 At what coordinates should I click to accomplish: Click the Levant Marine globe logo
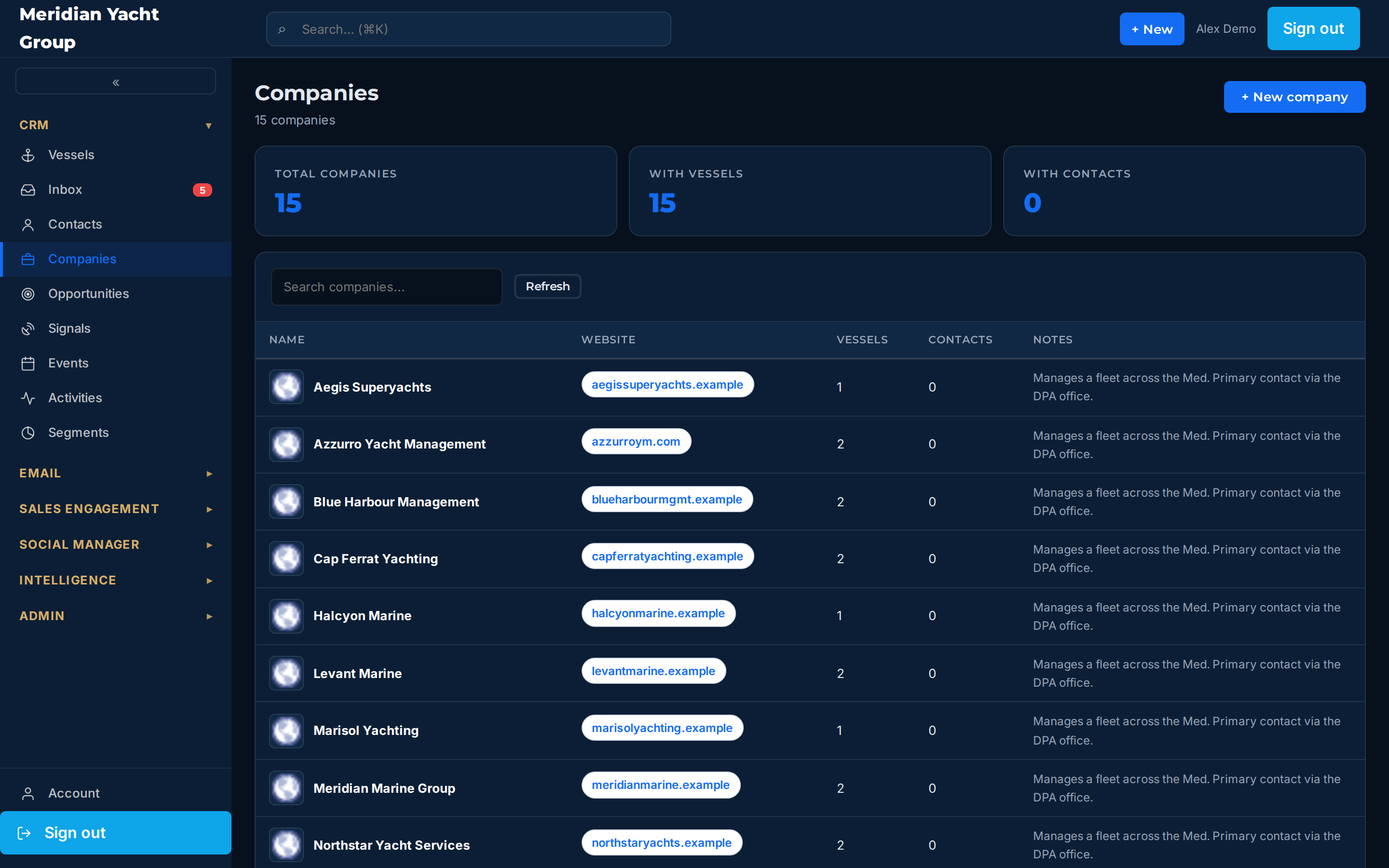click(286, 673)
